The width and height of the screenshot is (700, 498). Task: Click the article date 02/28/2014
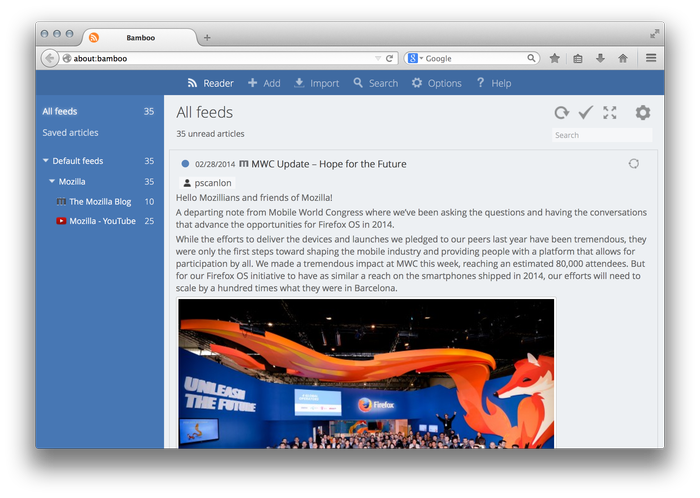[x=215, y=164]
